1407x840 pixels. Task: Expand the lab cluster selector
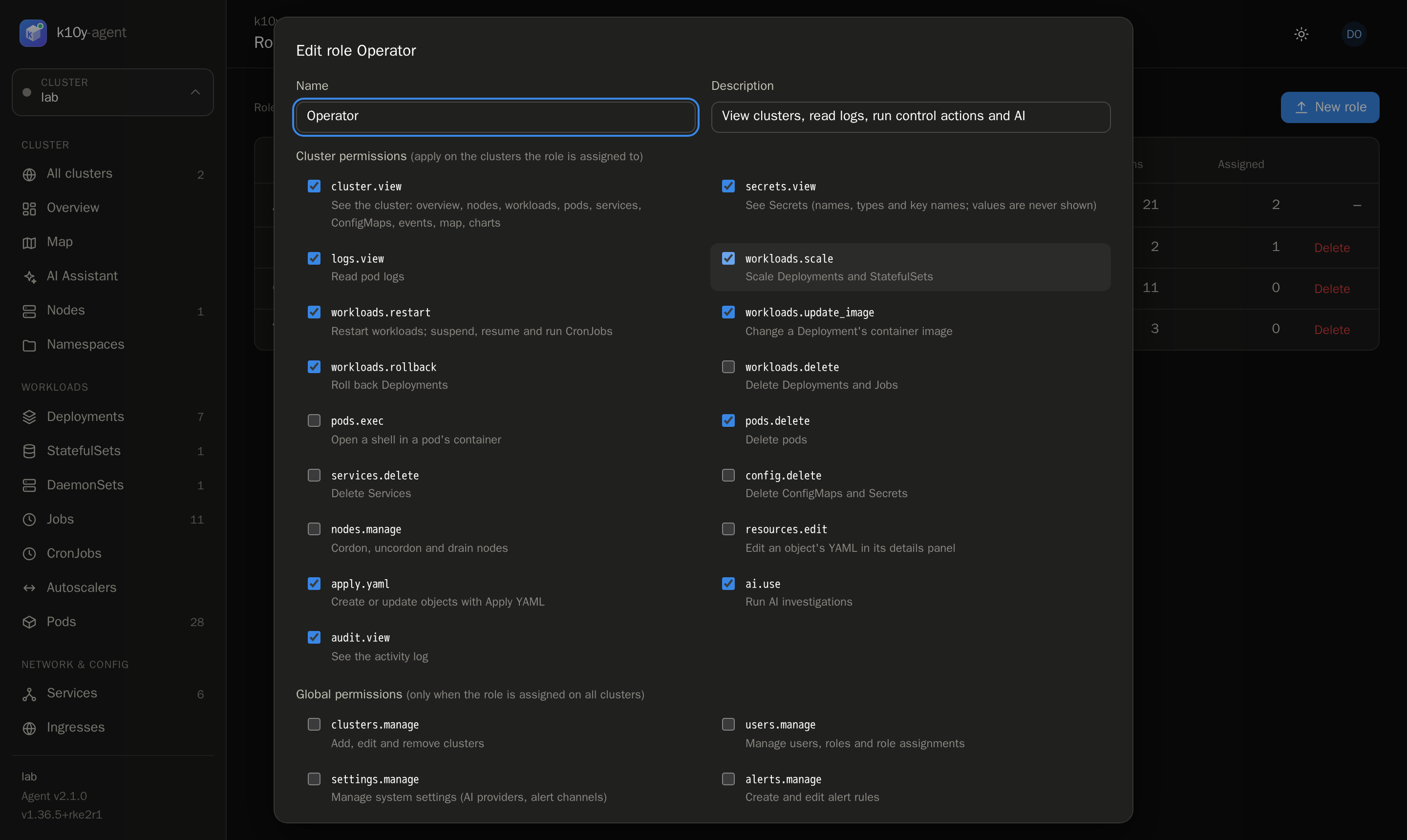coord(113,92)
